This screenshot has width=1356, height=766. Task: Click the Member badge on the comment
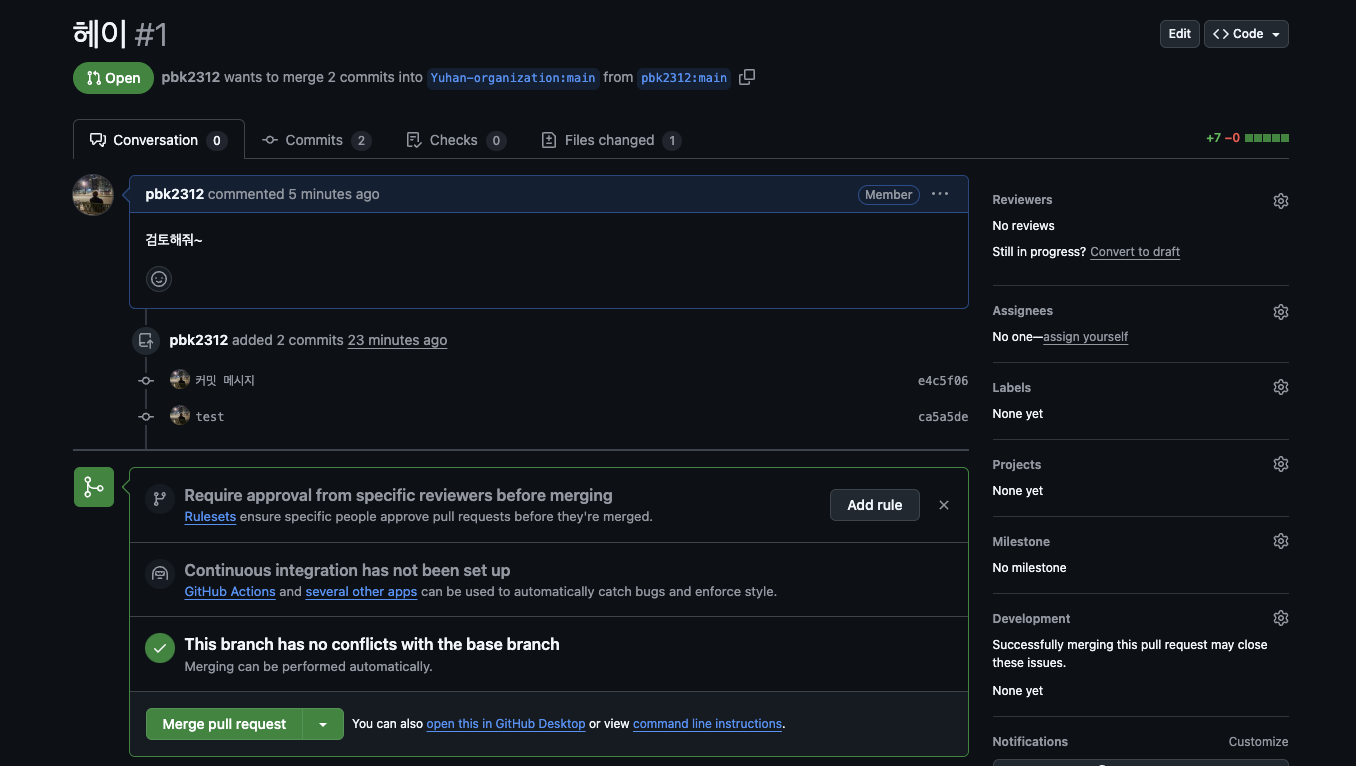tap(889, 195)
